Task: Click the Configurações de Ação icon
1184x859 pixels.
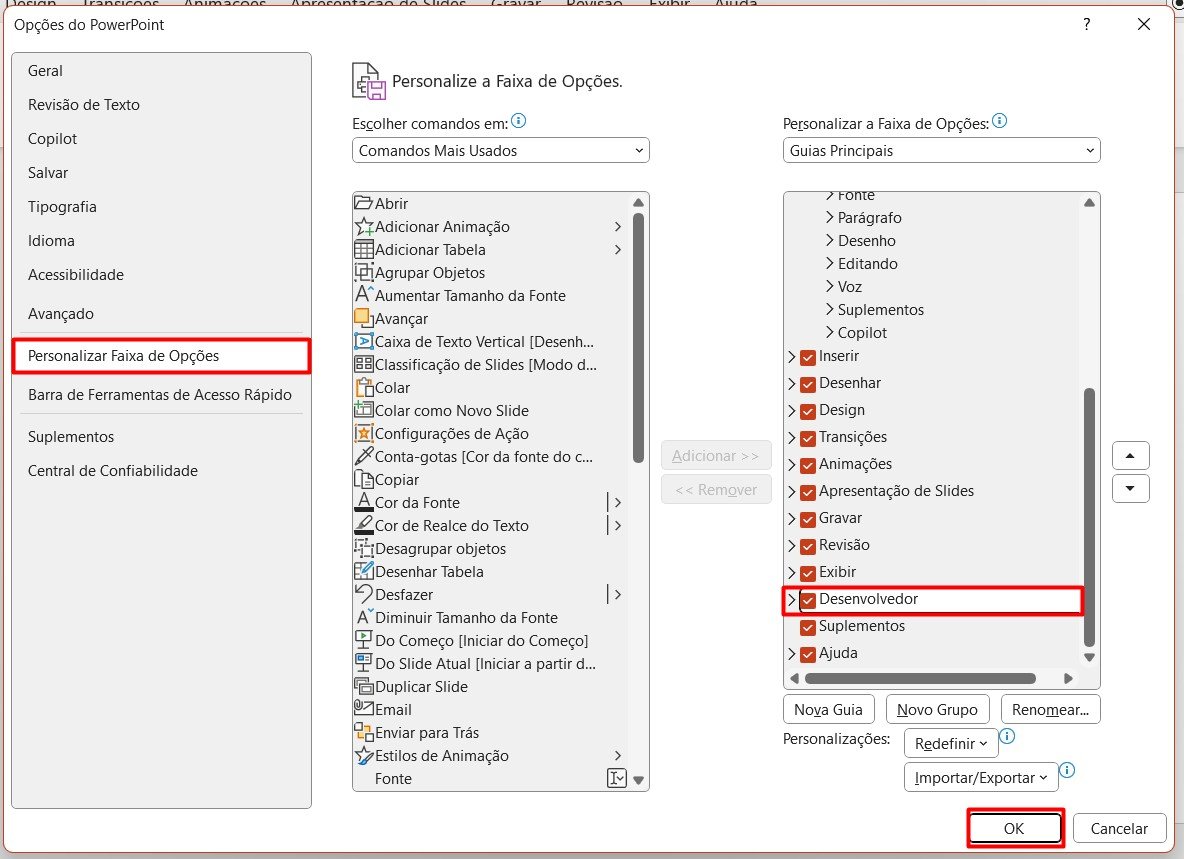Action: coord(363,433)
